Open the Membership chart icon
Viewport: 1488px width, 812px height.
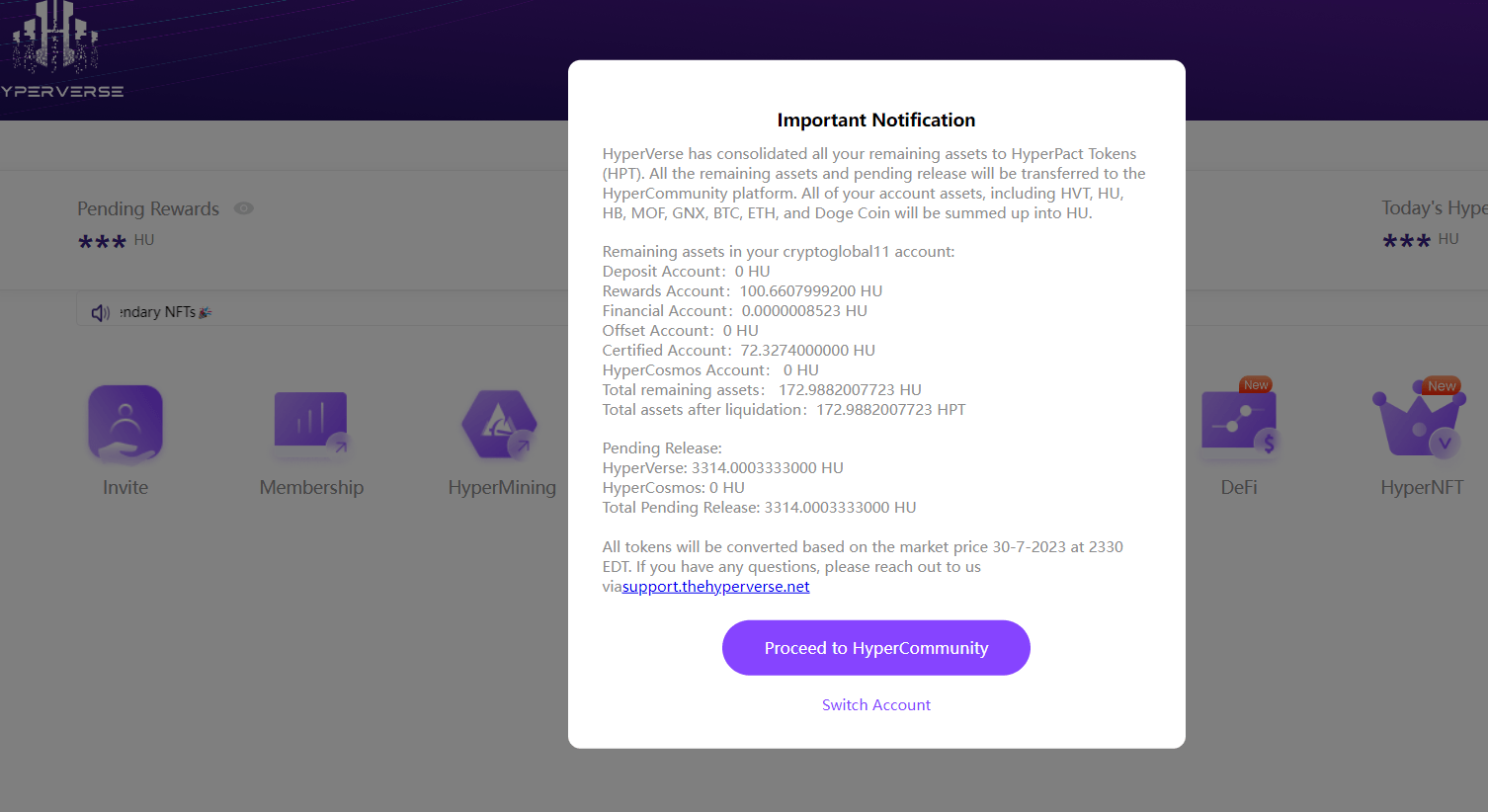click(x=311, y=424)
